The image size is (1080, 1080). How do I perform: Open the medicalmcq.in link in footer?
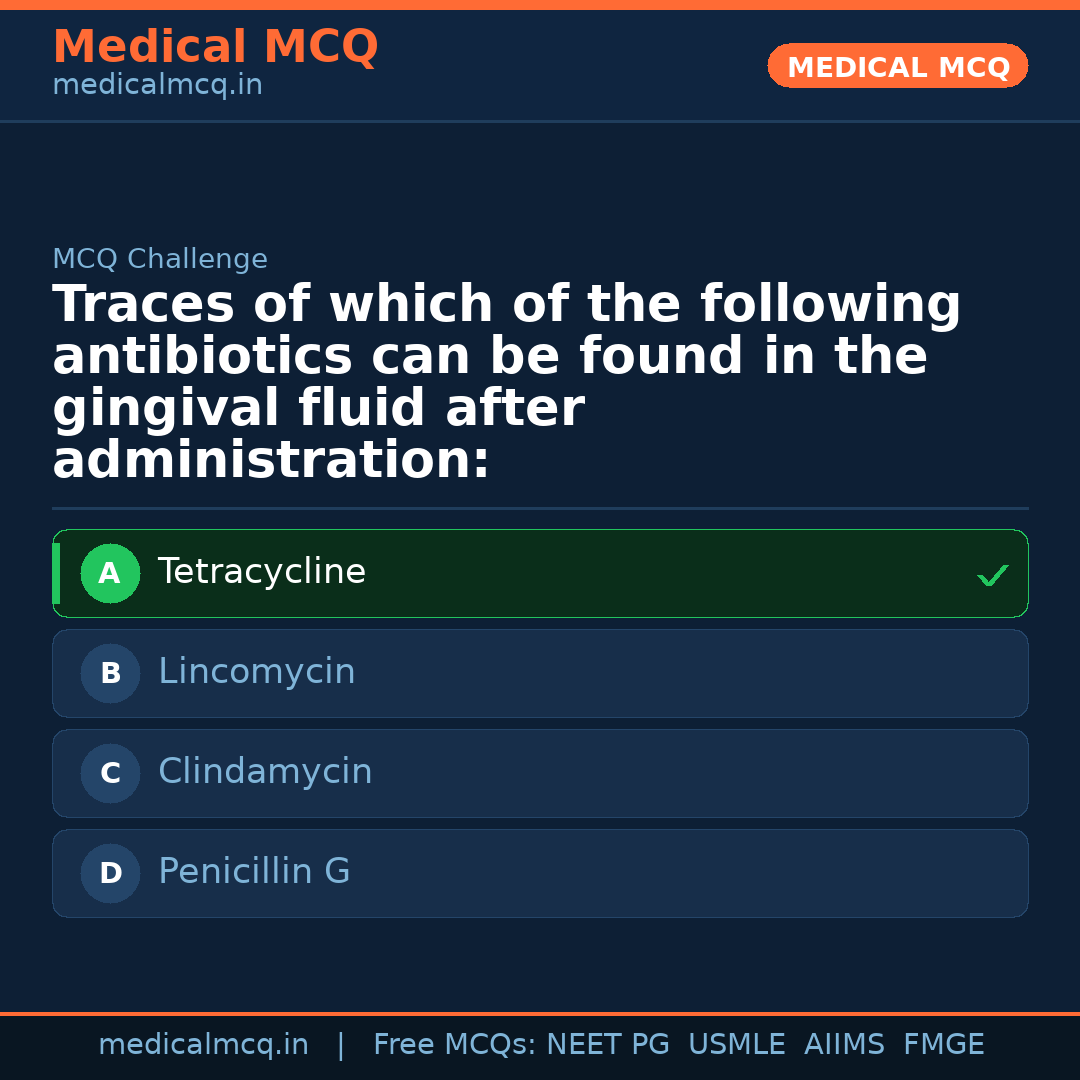pyautogui.click(x=203, y=1045)
